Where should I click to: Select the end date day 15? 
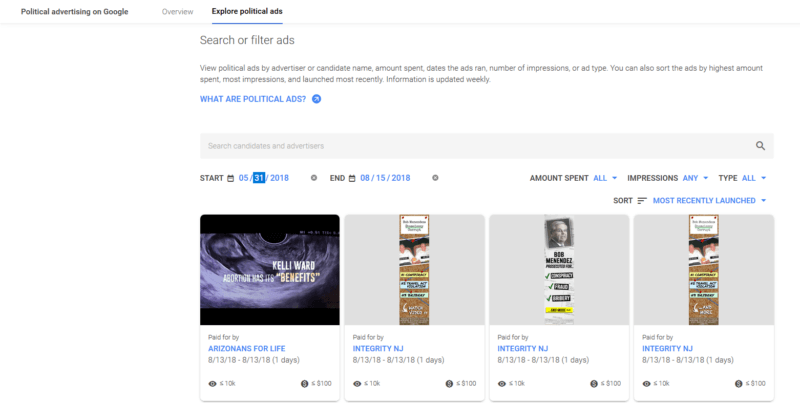(380, 178)
